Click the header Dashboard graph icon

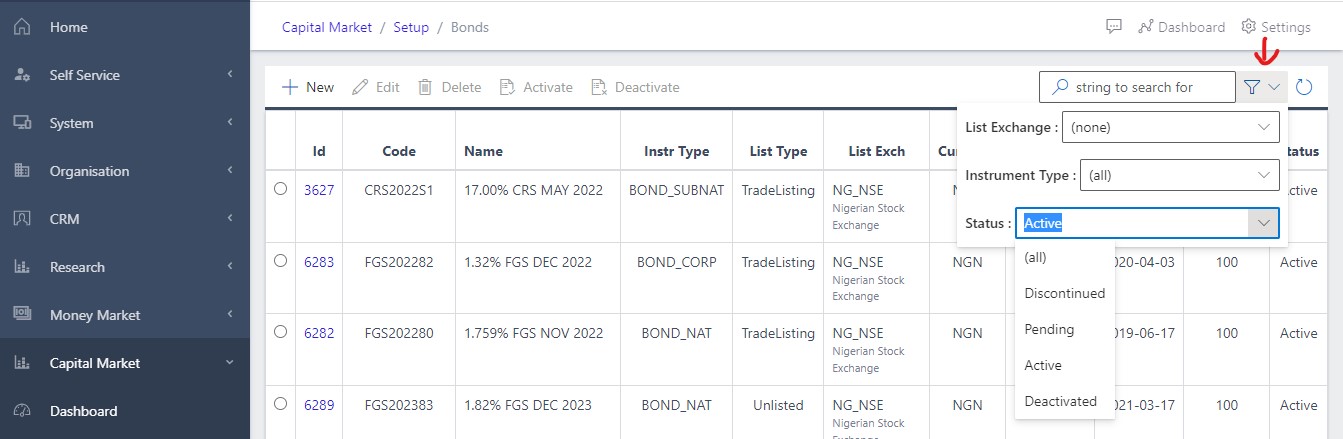pyautogui.click(x=1146, y=27)
